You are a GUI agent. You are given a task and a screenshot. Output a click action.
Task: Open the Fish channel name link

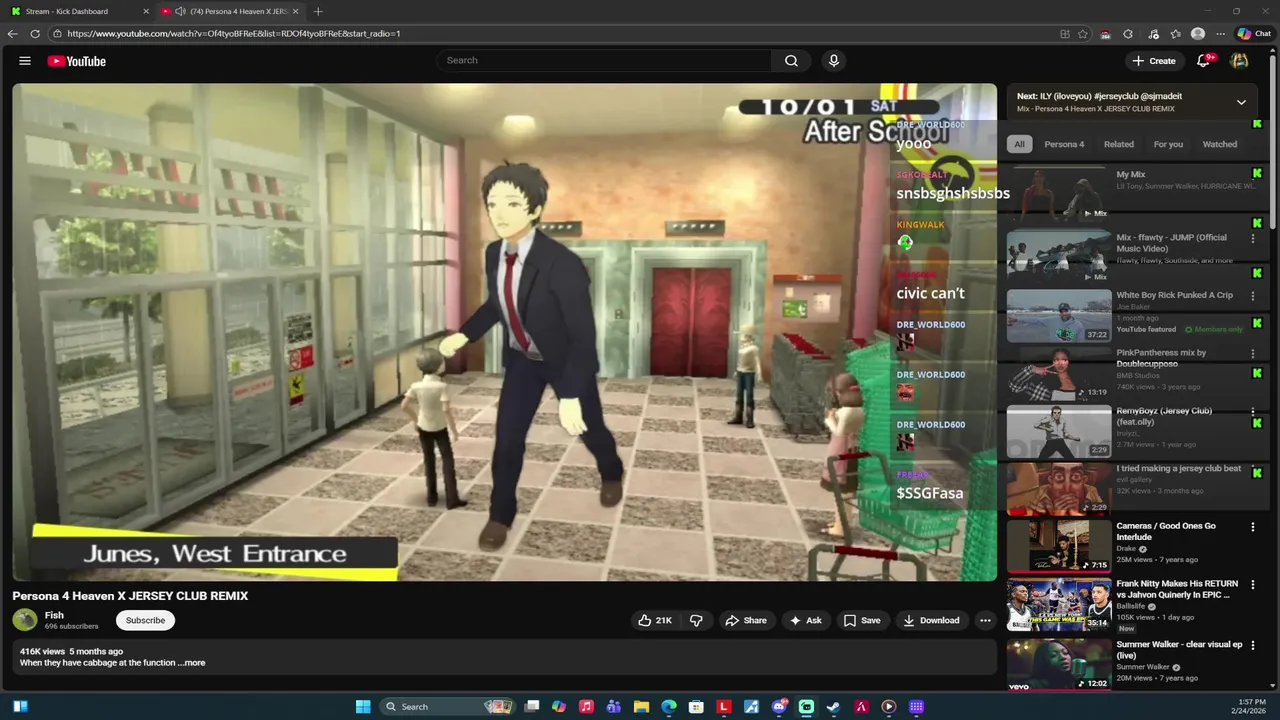click(54, 615)
